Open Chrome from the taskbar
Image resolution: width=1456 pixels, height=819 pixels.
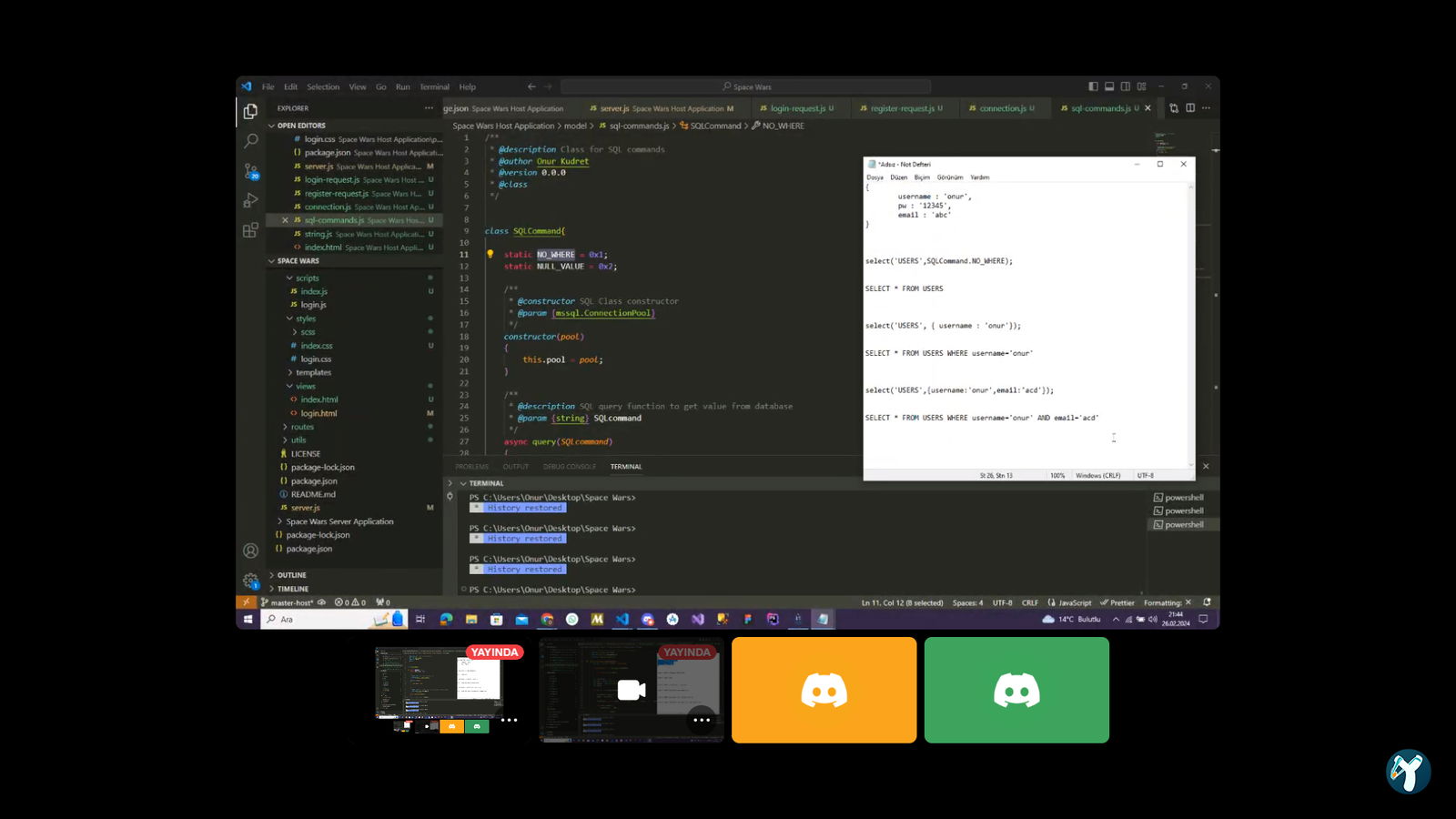point(547,619)
